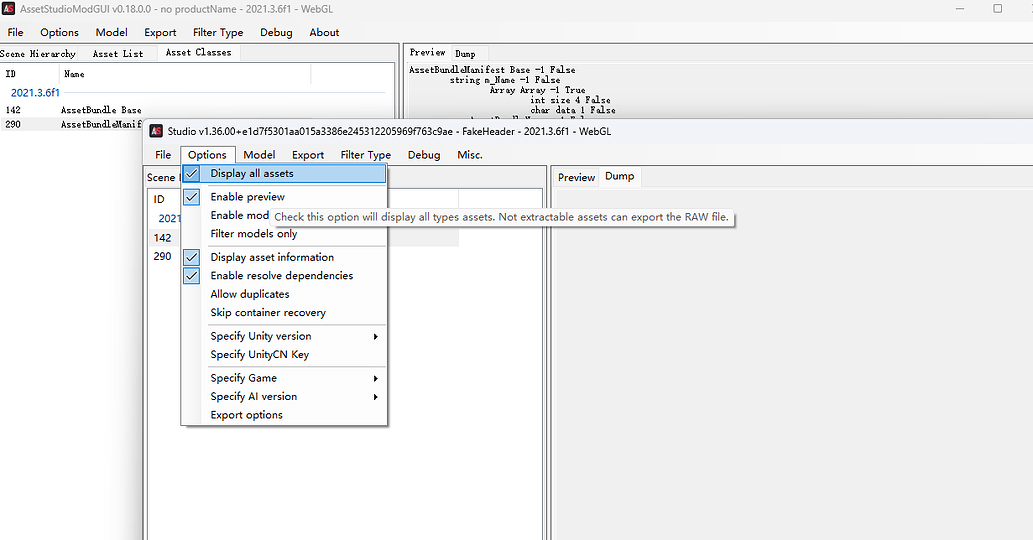1033x540 pixels.
Task: Open the Misc. menu in Studio window
Action: [469, 155]
